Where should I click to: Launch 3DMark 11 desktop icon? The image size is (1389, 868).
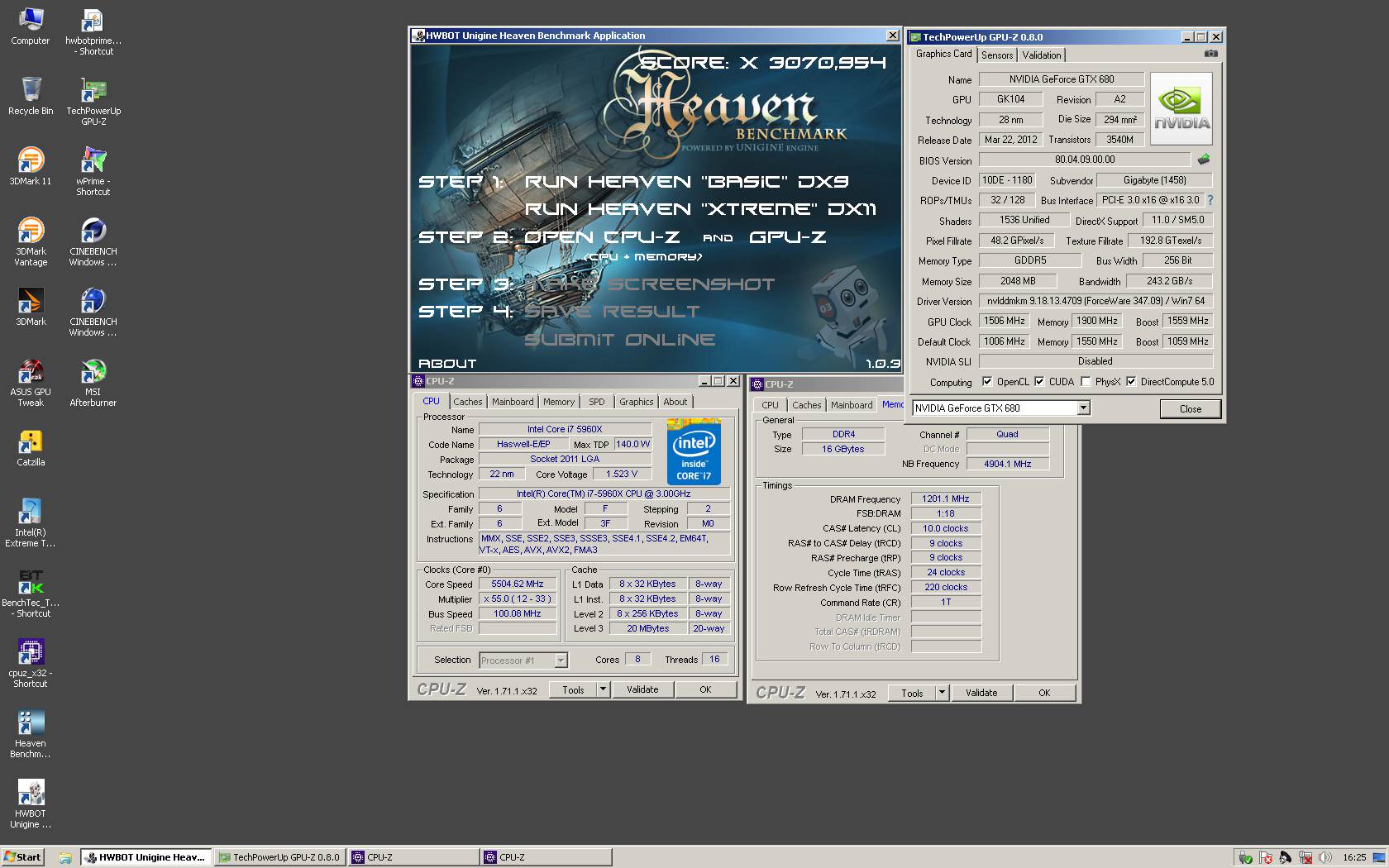click(x=31, y=166)
